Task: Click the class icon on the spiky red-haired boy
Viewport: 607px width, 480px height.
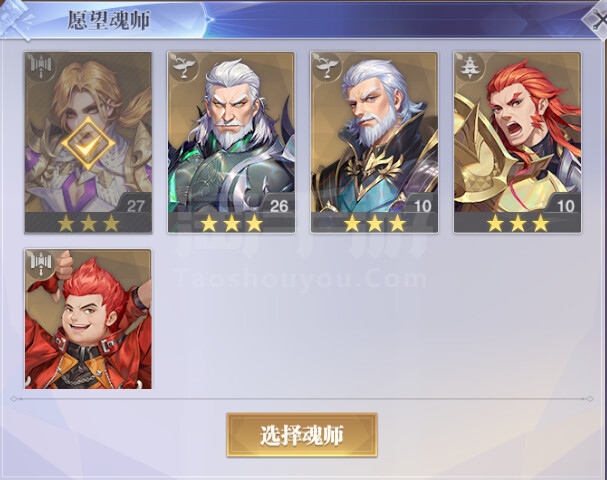Action: click(41, 264)
